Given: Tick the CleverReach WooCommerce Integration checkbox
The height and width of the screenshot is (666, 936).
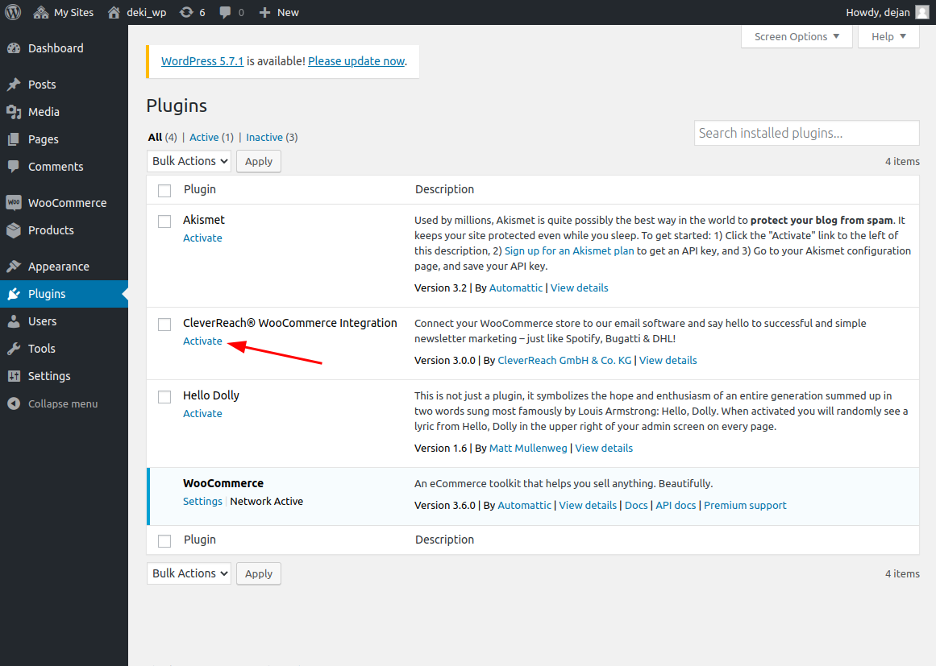Looking at the screenshot, I should coord(165,324).
